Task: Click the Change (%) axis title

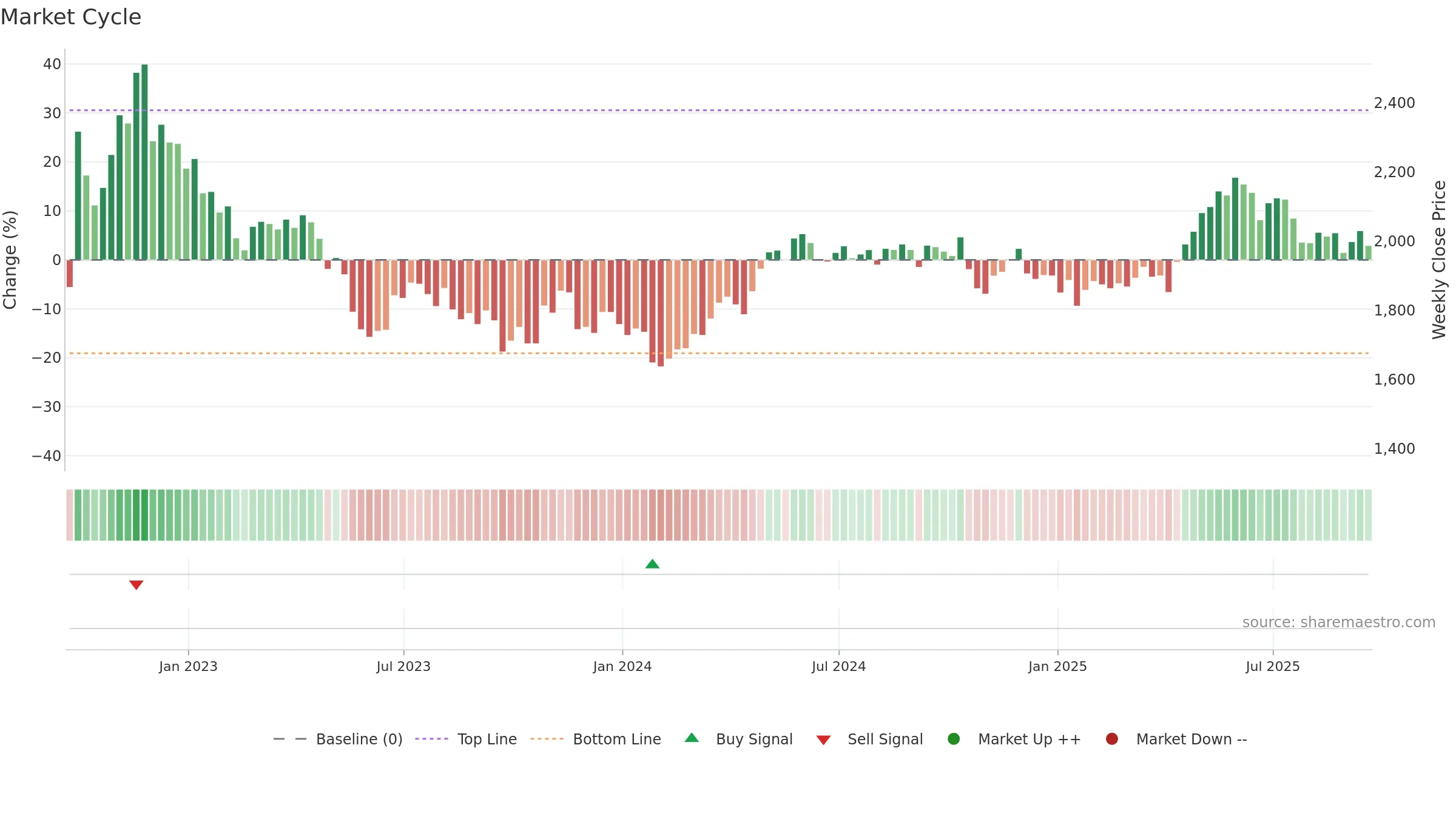Action: (10, 260)
